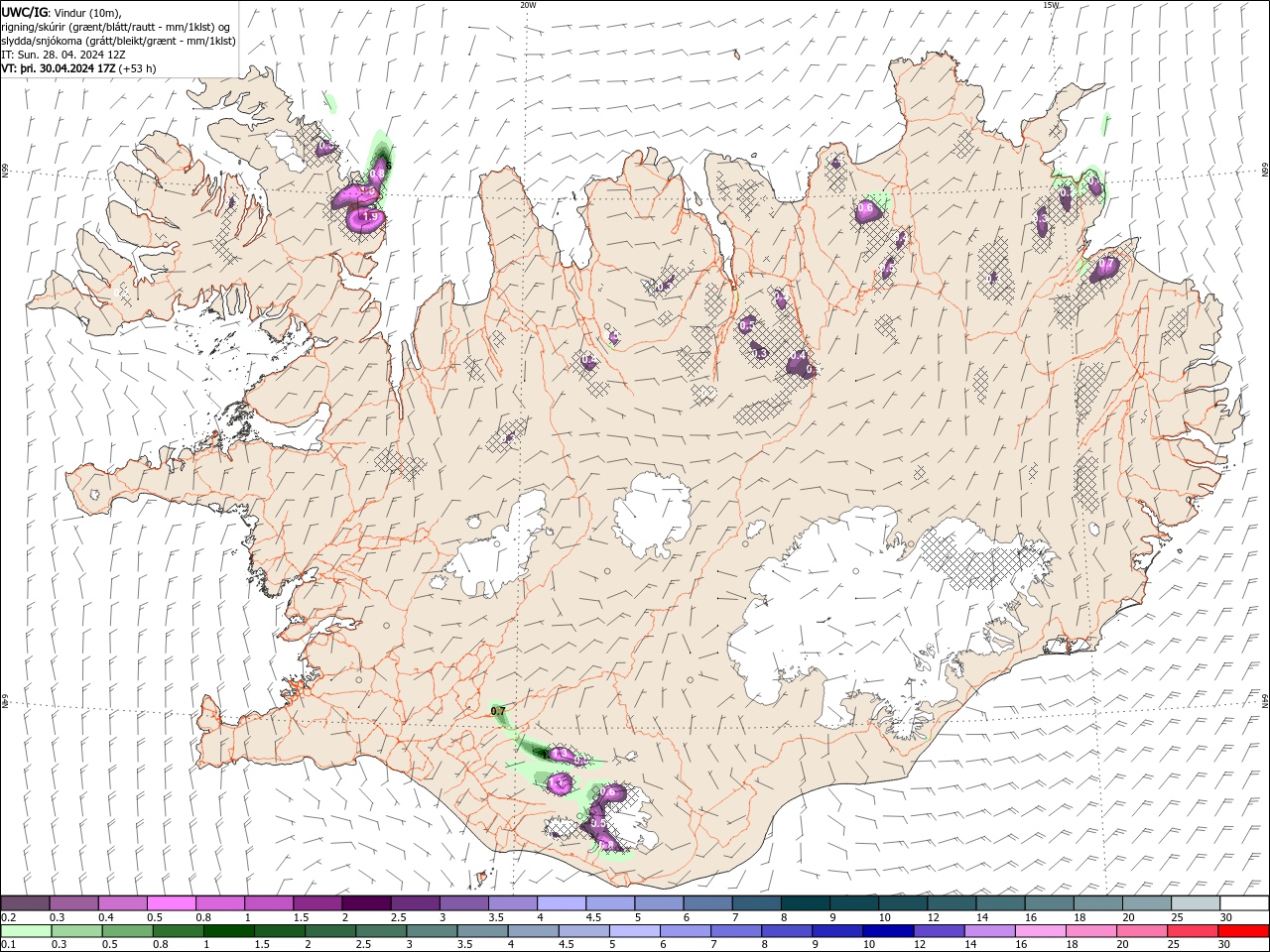1270x952 pixels.
Task: Click the yellow '0.7' precipitation value label
Action: 498,711
